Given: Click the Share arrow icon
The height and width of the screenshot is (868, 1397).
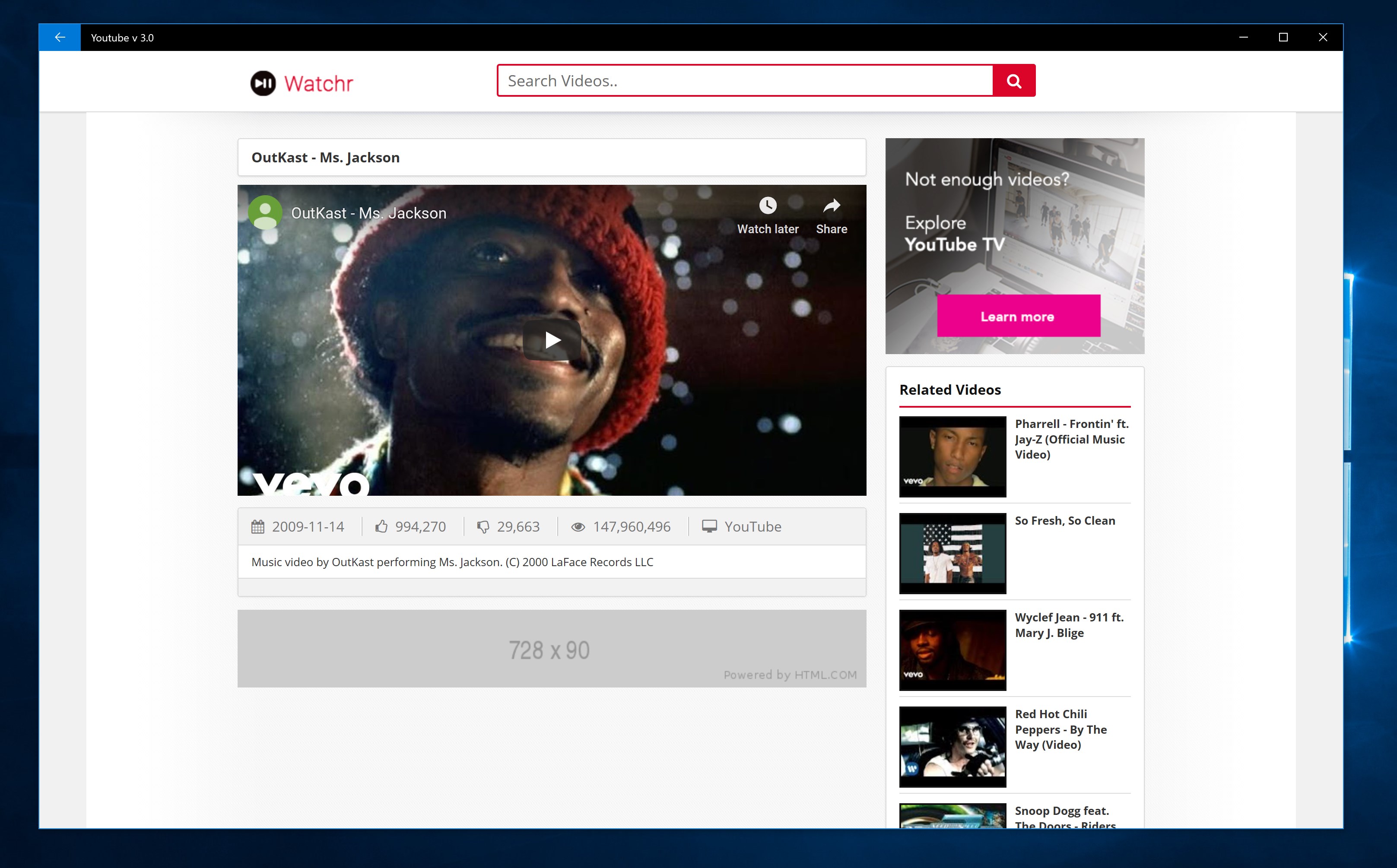Looking at the screenshot, I should click(x=831, y=206).
